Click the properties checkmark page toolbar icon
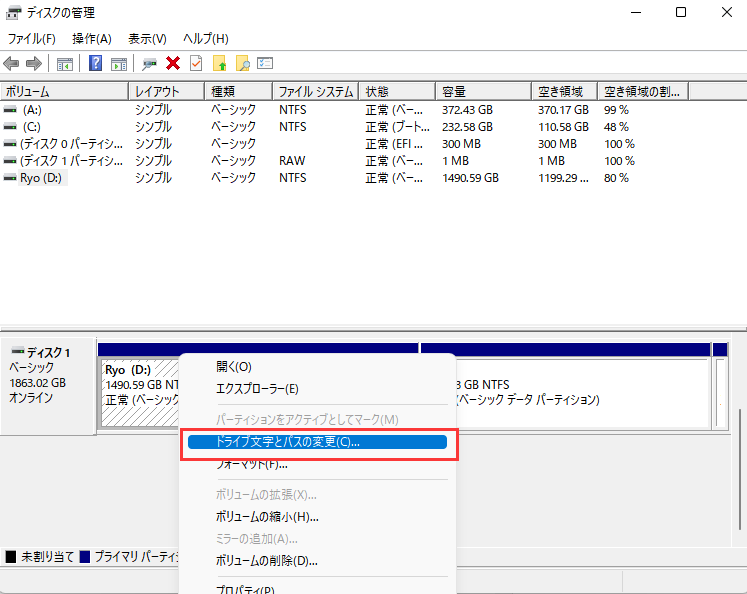Image resolution: width=747 pixels, height=594 pixels. (x=195, y=63)
